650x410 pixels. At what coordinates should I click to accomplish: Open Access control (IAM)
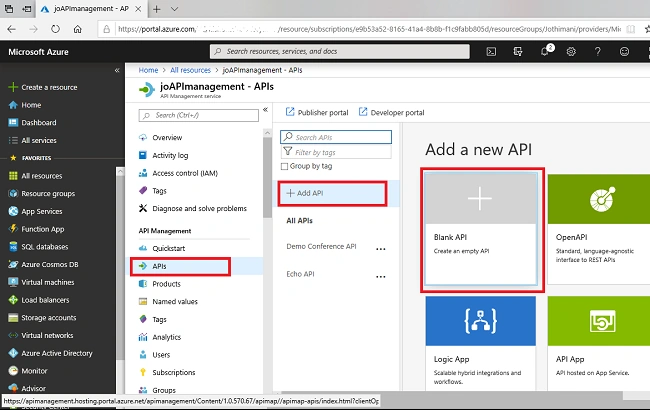click(178, 173)
